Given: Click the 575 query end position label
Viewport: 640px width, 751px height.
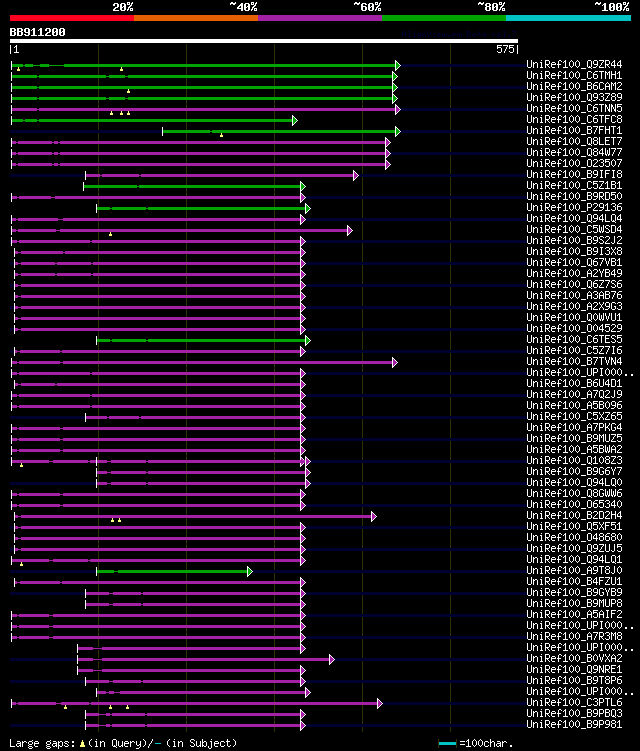Looking at the screenshot, I should pos(505,49).
